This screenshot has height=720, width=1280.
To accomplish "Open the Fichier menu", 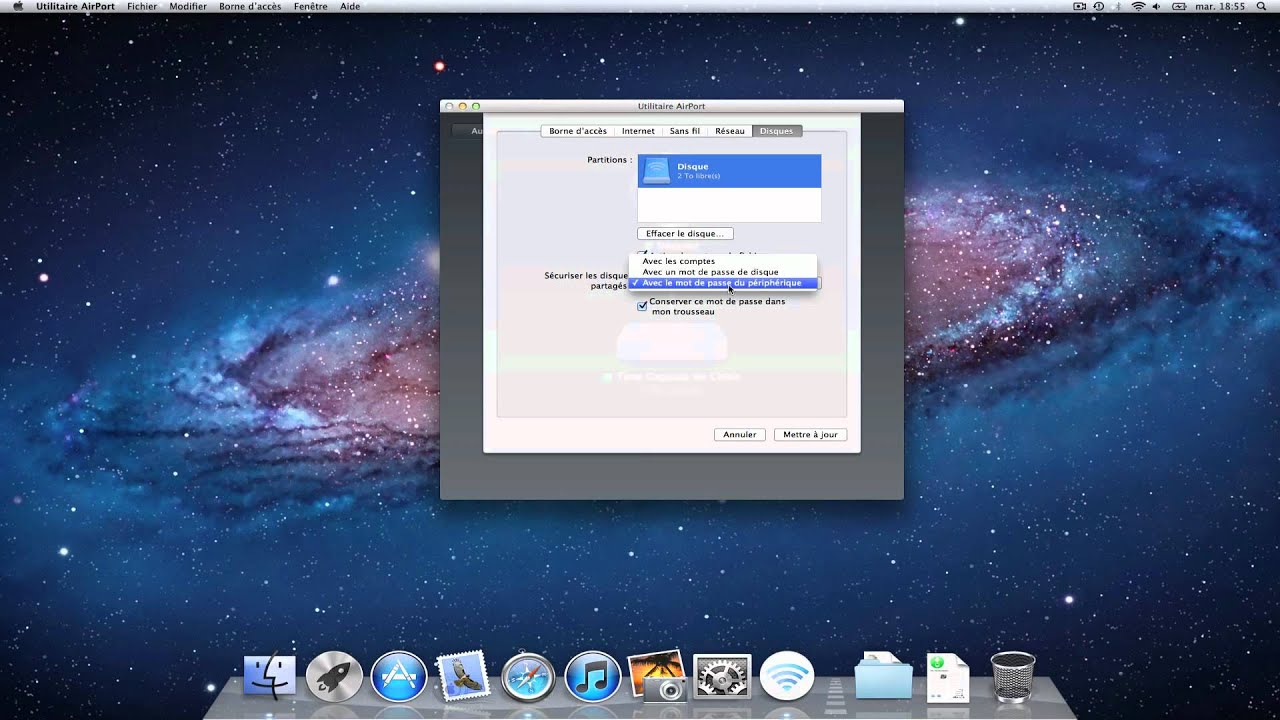I will pyautogui.click(x=142, y=6).
